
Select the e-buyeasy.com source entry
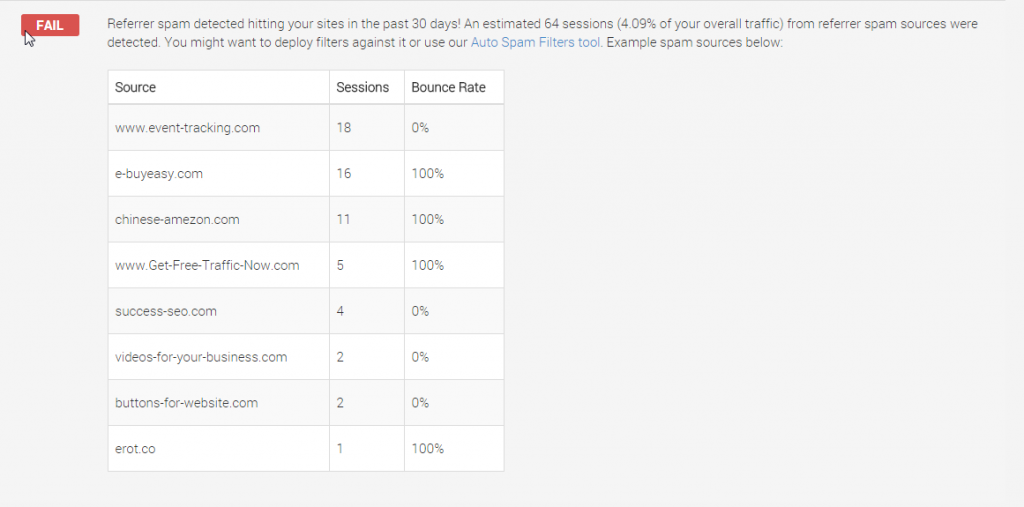(159, 174)
